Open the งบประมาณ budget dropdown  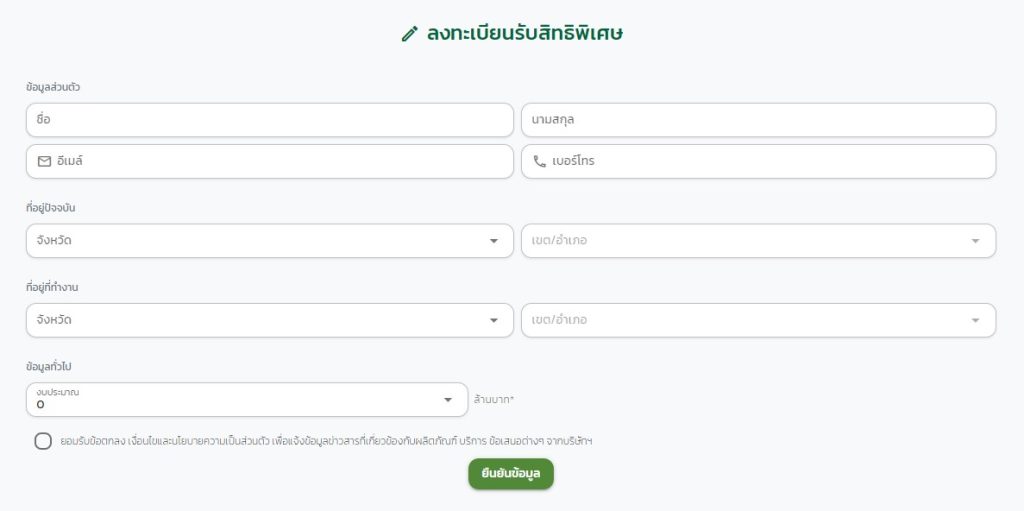[247, 399]
